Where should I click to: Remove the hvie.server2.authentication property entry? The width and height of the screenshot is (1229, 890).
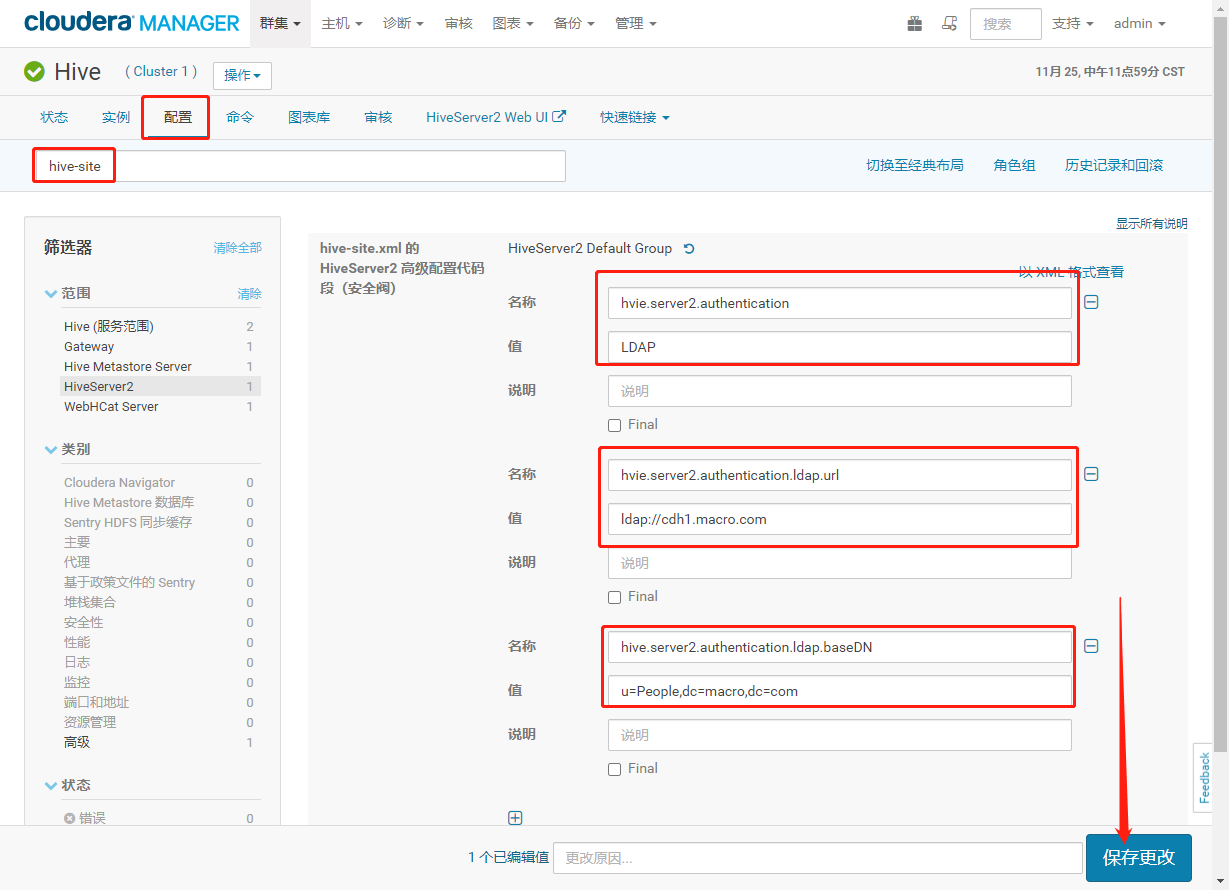[x=1091, y=302]
